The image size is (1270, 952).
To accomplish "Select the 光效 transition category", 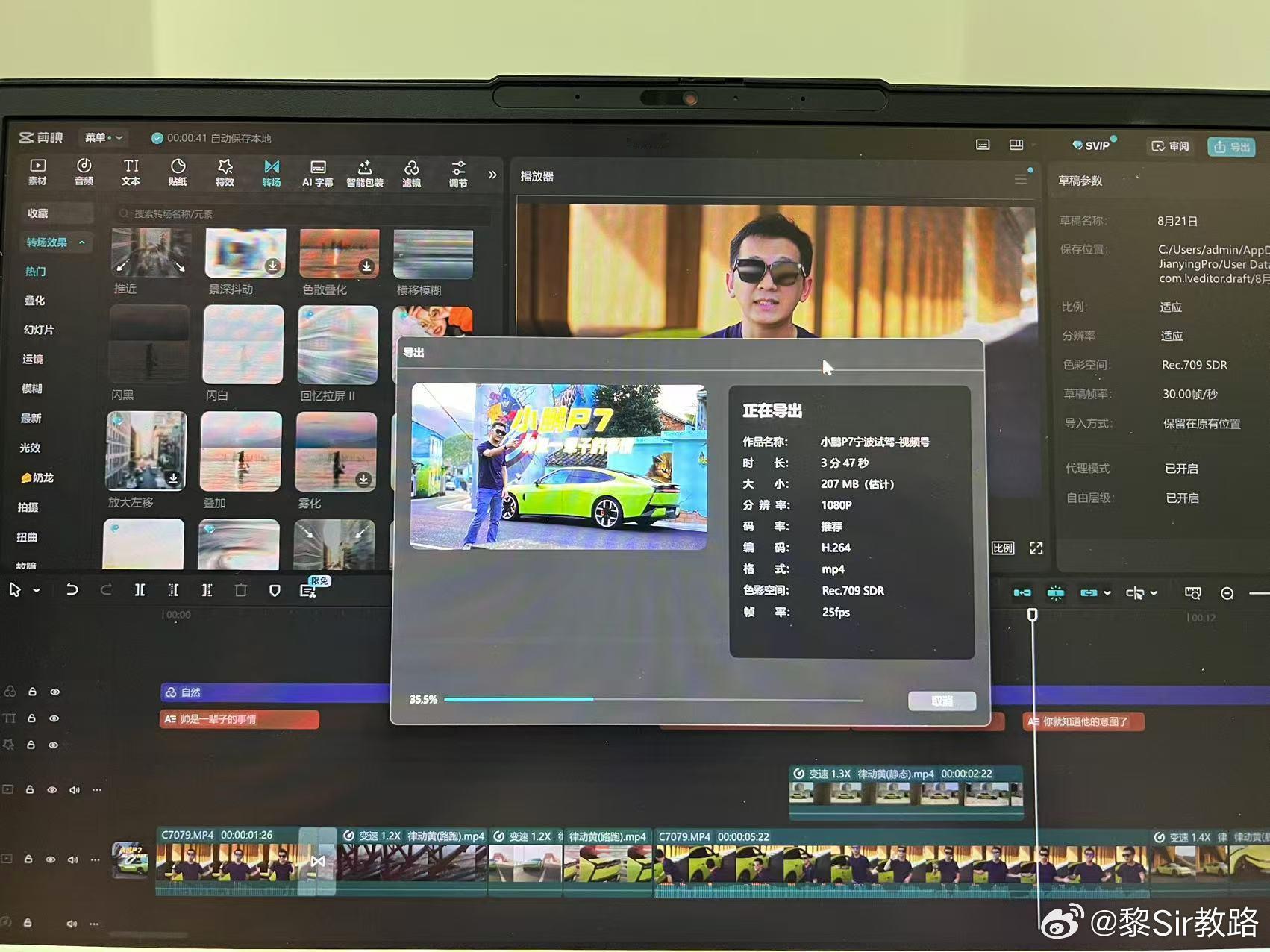I will [30, 448].
